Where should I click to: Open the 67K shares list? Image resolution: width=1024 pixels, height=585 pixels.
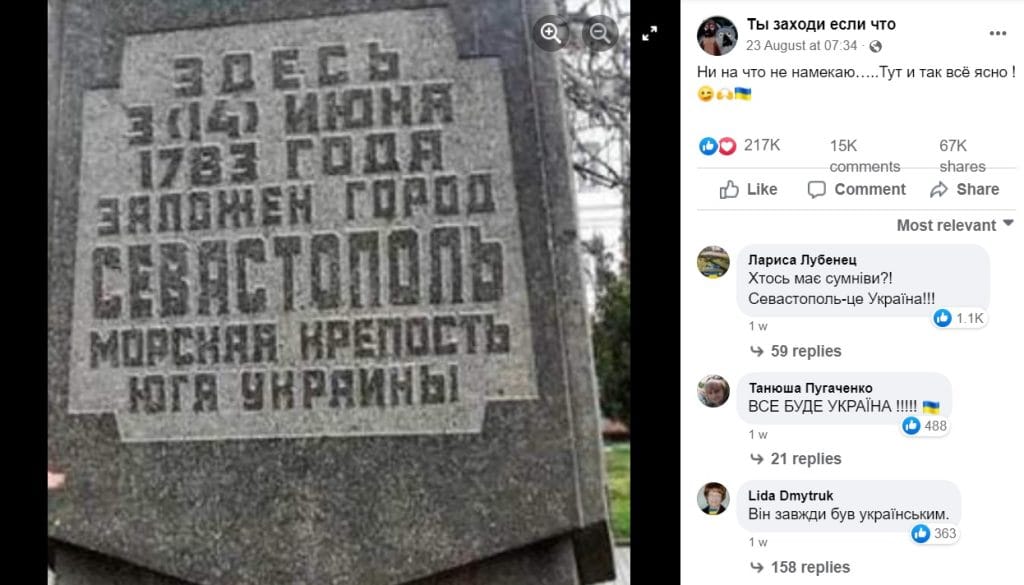point(962,156)
